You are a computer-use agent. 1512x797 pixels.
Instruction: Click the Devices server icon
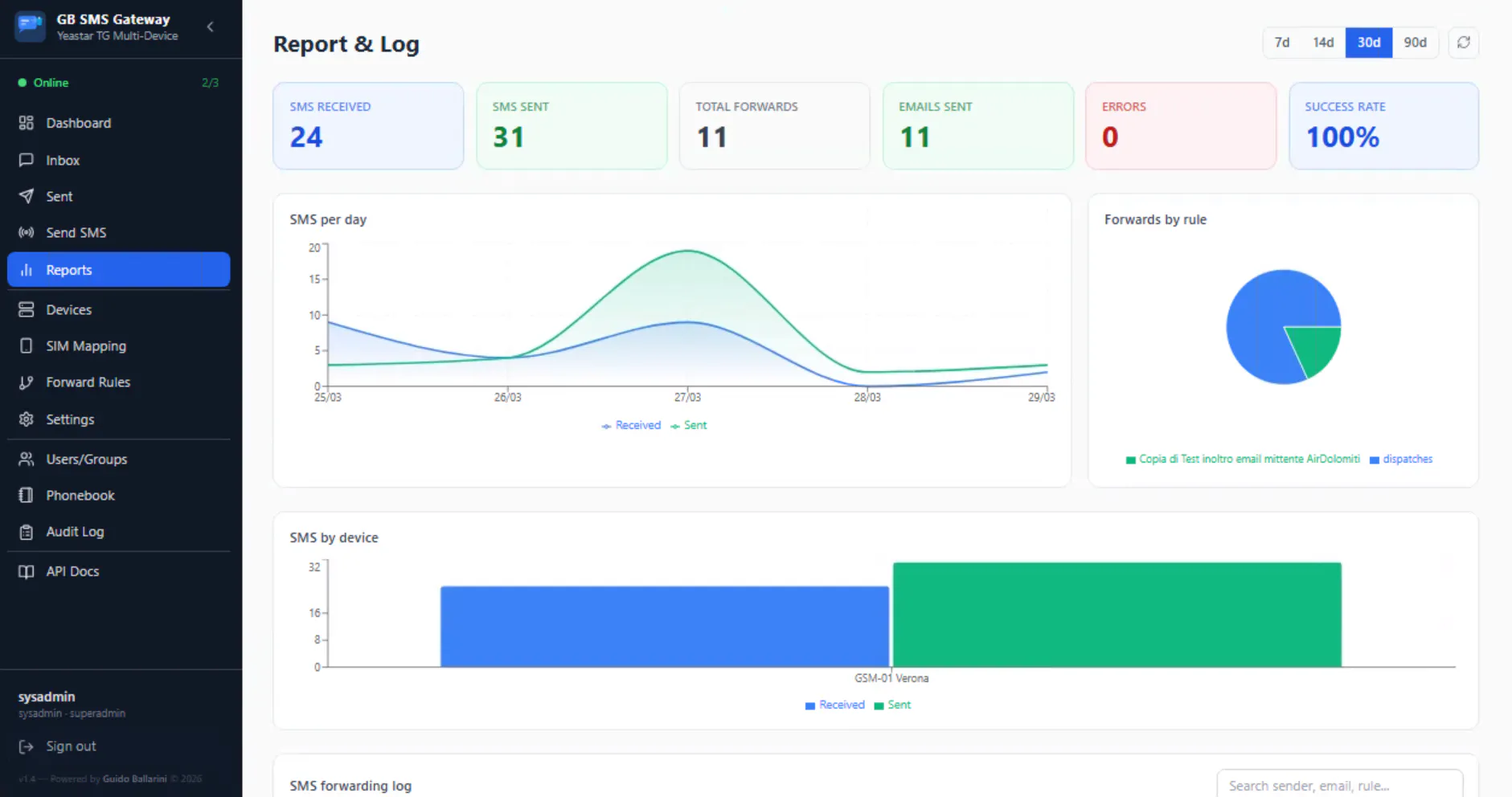pos(27,309)
